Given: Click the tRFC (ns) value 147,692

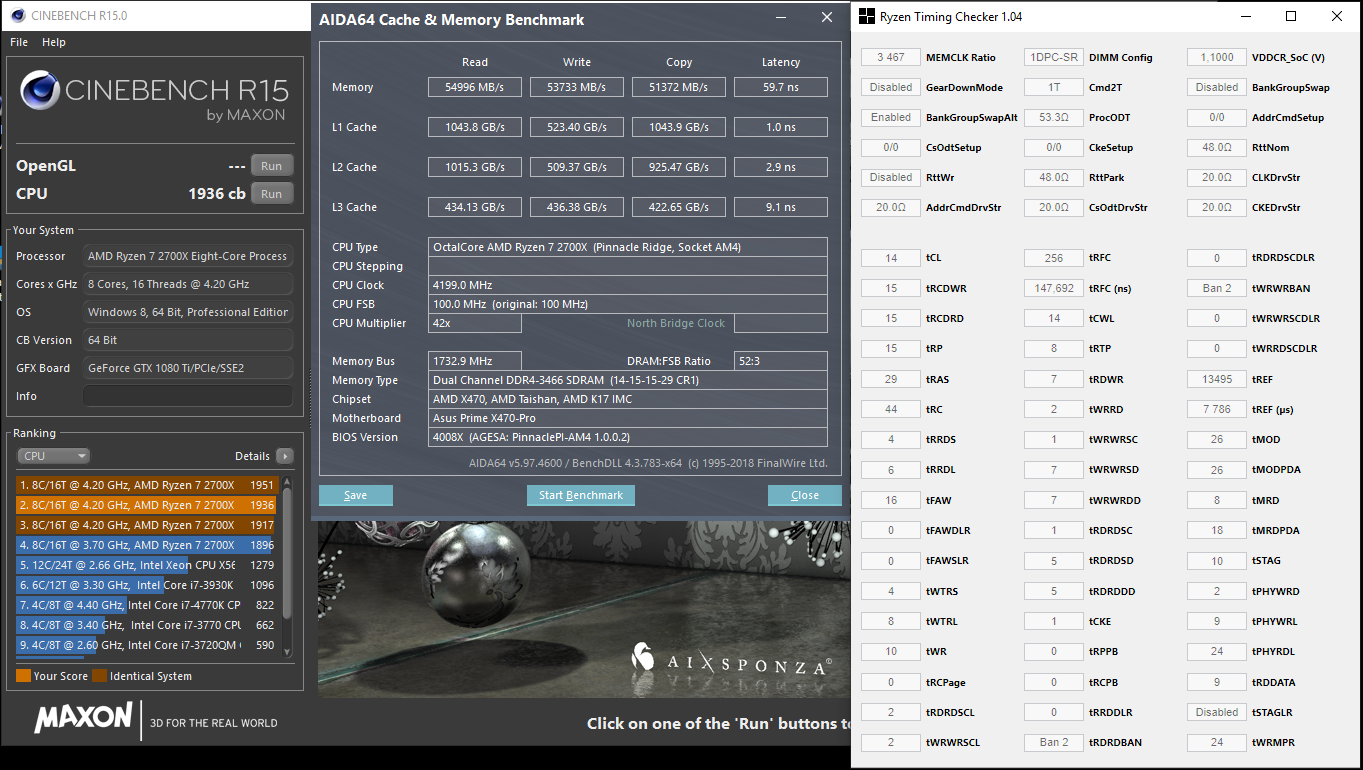Looking at the screenshot, I should pyautogui.click(x=1053, y=288).
